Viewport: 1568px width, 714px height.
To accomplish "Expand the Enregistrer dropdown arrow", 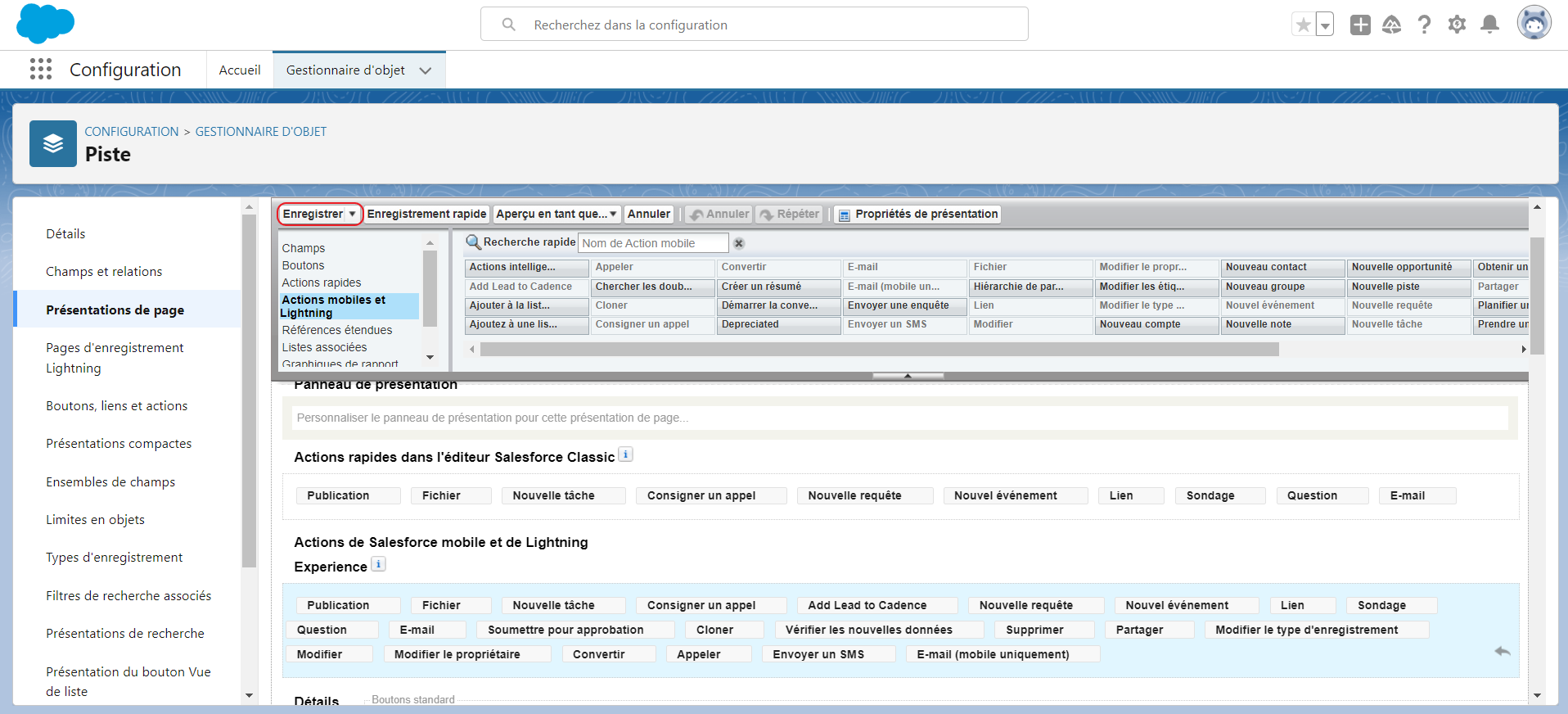I will pyautogui.click(x=352, y=215).
